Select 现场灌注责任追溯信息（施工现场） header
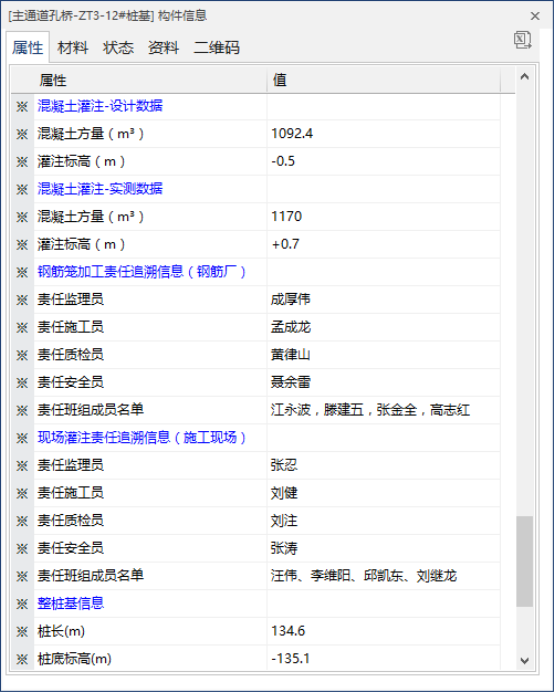Image resolution: width=554 pixels, height=692 pixels. click(x=141, y=438)
